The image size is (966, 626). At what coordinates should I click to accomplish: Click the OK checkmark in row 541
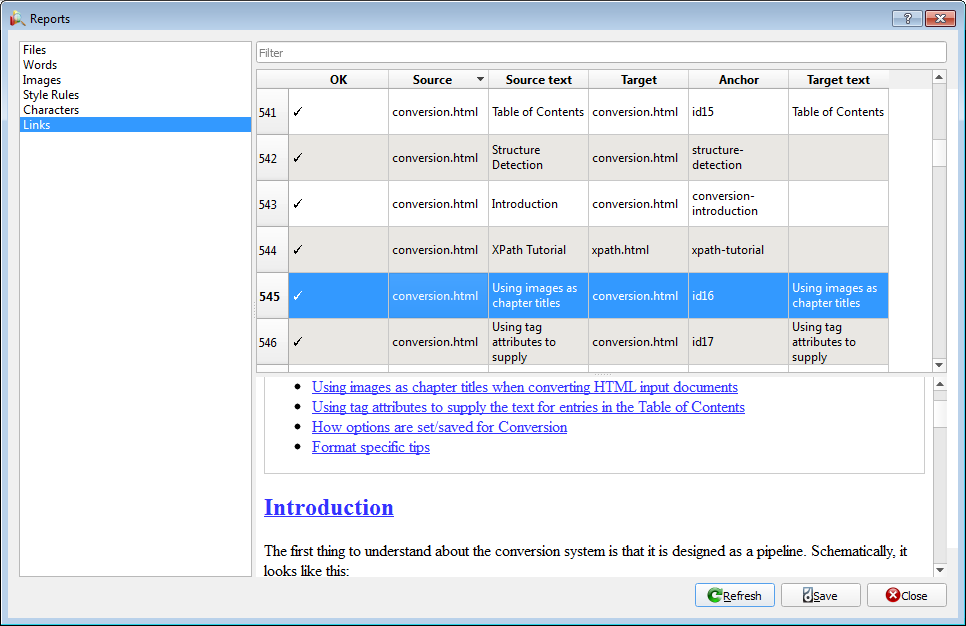(298, 112)
